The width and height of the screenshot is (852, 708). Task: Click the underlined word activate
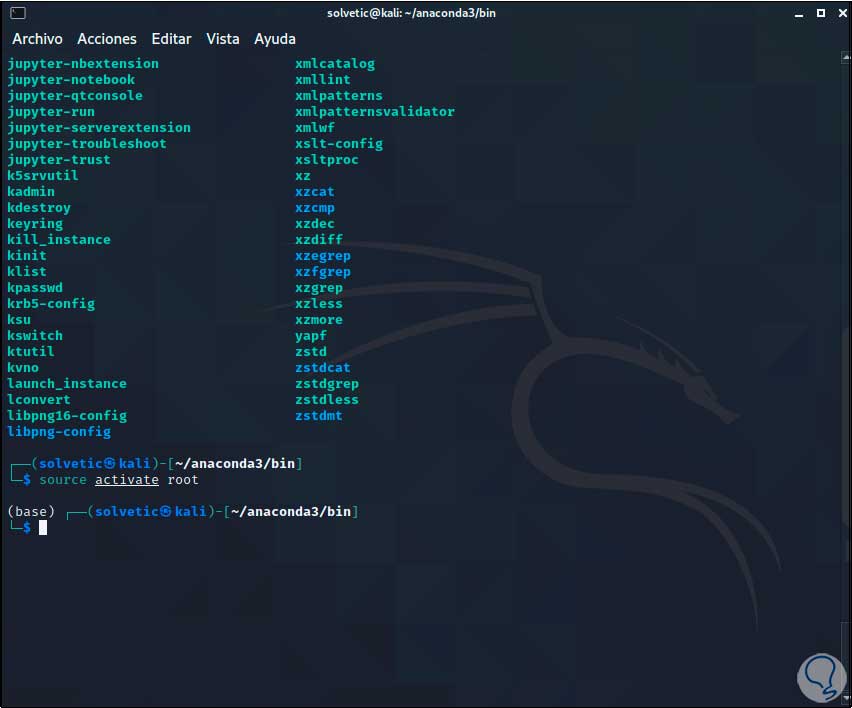127,480
